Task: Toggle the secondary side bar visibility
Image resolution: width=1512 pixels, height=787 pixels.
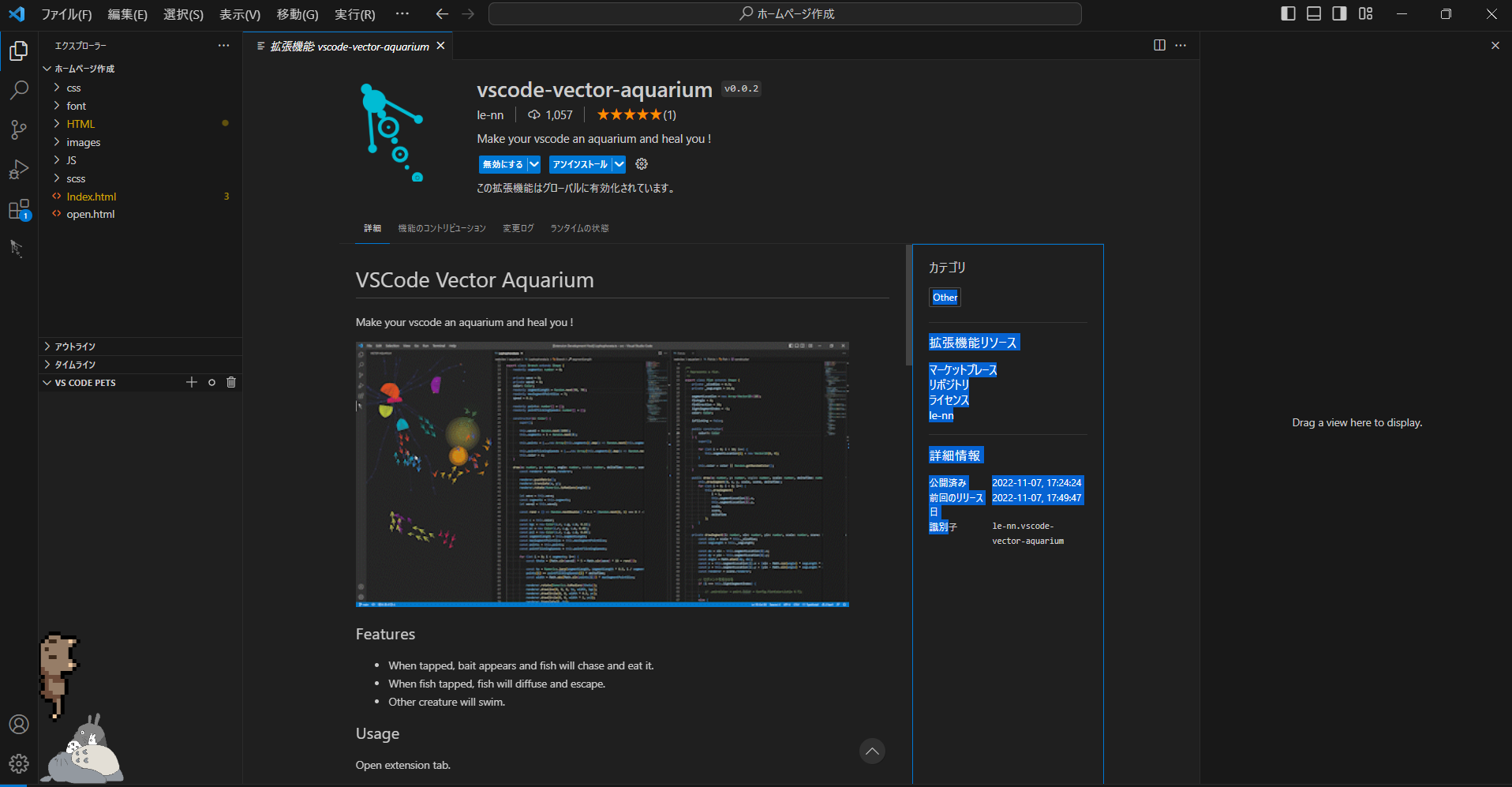Action: coord(1339,13)
